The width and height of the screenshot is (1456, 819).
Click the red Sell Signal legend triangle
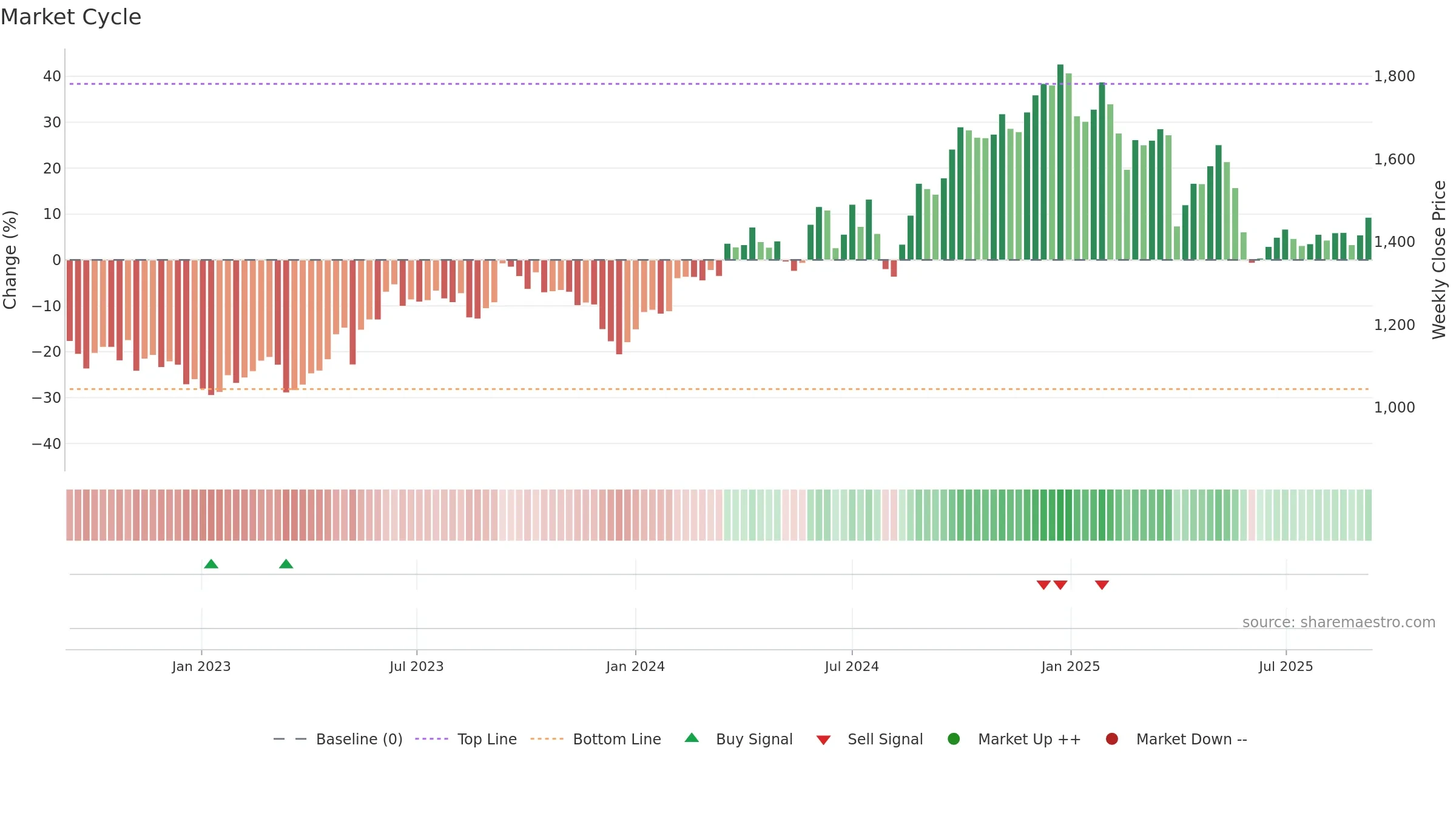point(823,740)
